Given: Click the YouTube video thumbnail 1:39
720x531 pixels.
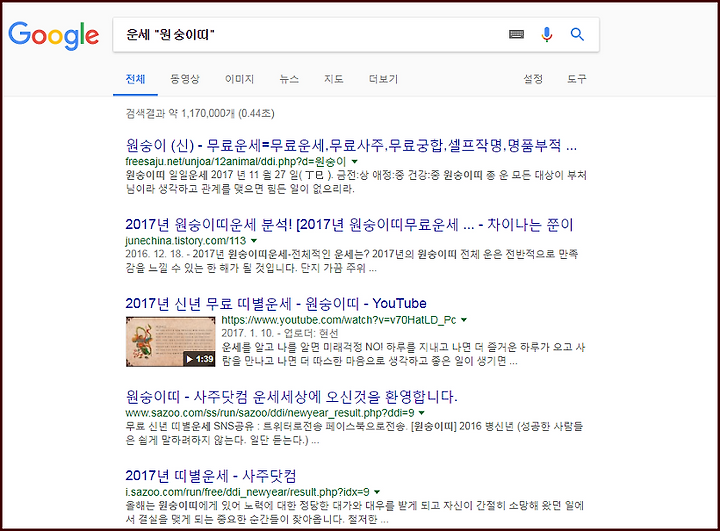Looking at the screenshot, I should [x=170, y=342].
